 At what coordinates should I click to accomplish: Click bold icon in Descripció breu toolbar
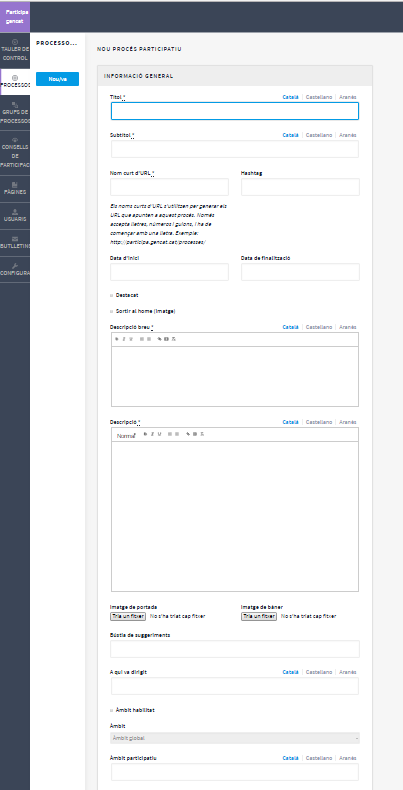116,339
